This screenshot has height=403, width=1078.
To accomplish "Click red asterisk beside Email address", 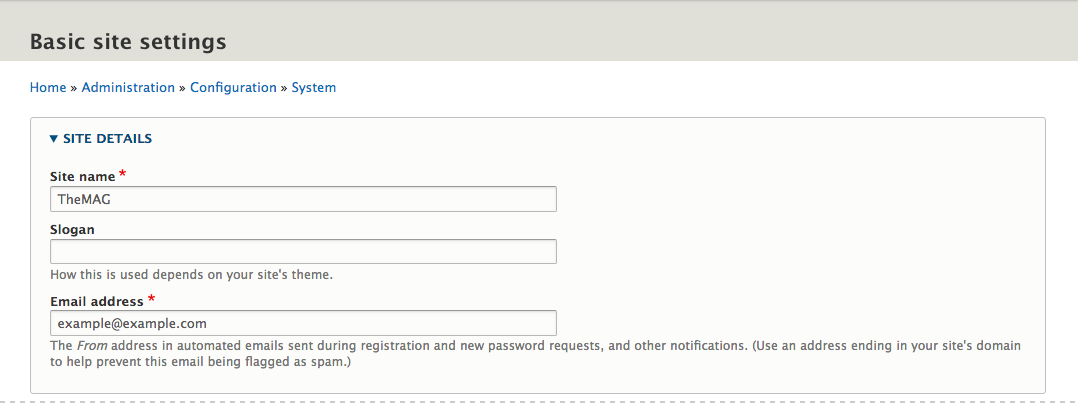I will click(151, 298).
